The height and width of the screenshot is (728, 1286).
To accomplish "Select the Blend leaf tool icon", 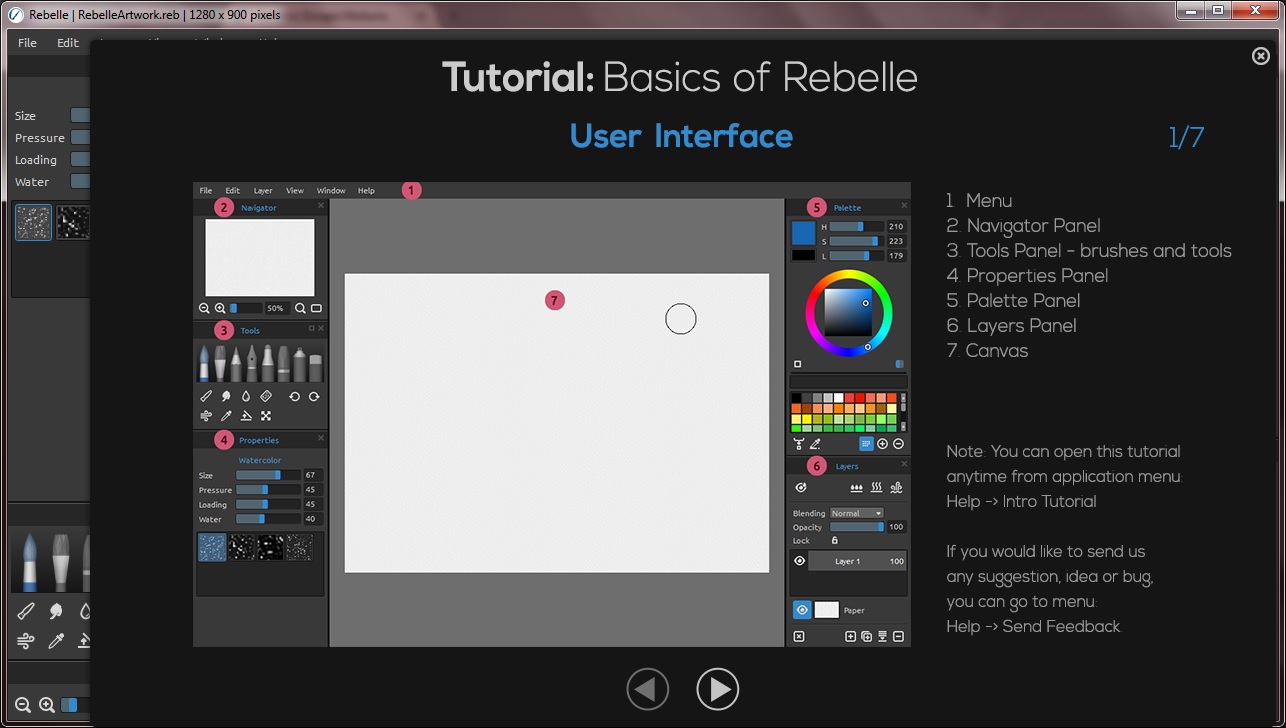I will (x=56, y=610).
